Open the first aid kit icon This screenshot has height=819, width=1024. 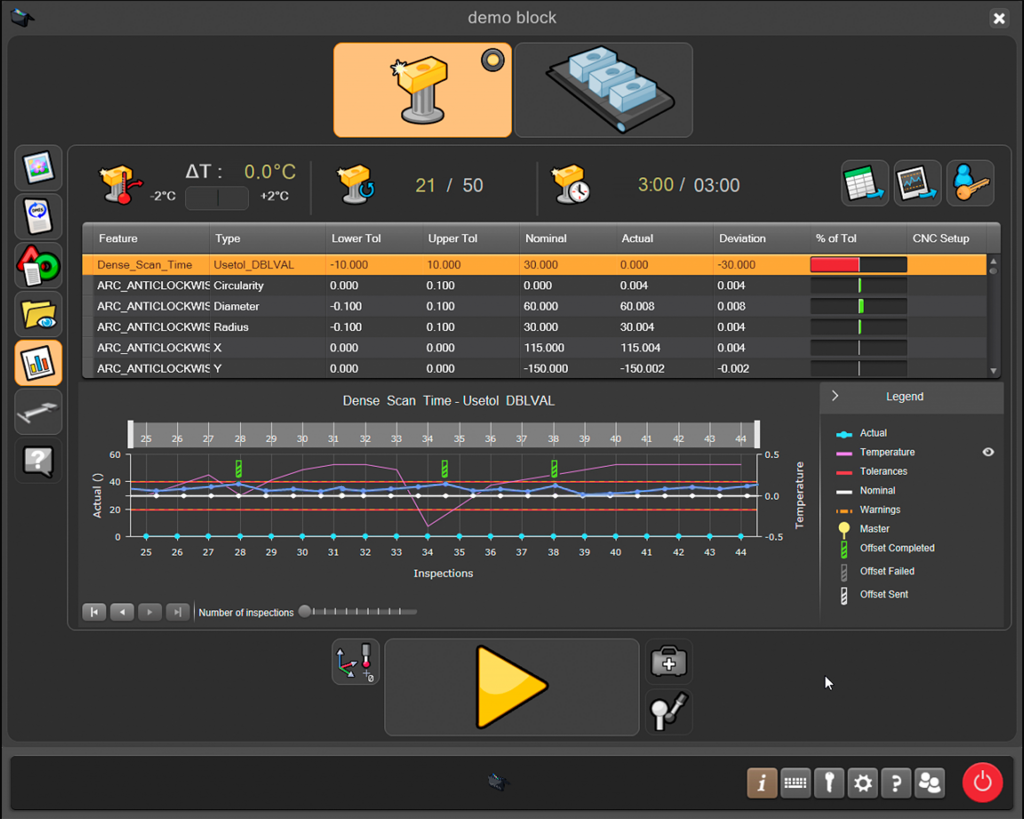click(x=669, y=662)
